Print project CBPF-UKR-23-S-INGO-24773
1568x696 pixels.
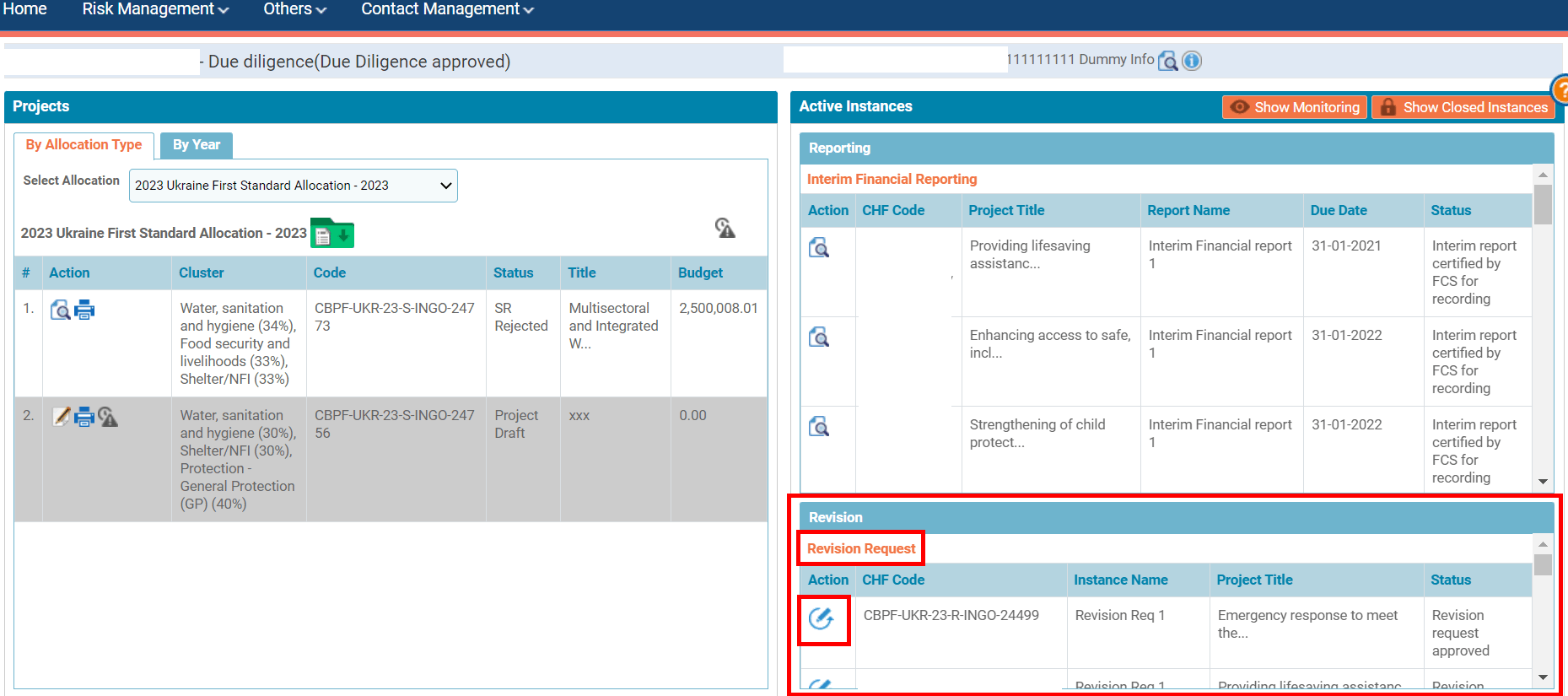[84, 310]
